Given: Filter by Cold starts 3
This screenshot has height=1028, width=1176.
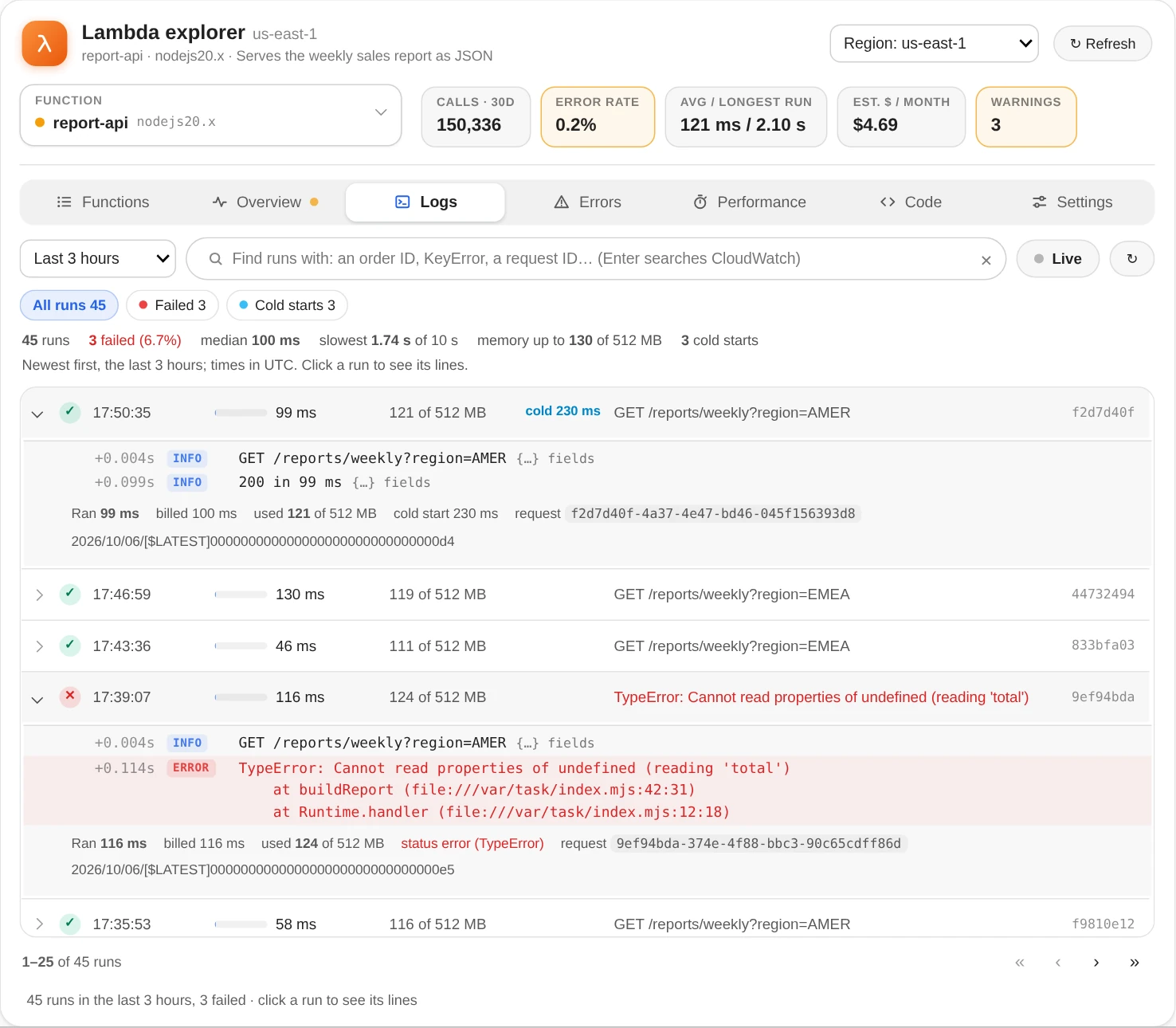Looking at the screenshot, I should click(287, 305).
